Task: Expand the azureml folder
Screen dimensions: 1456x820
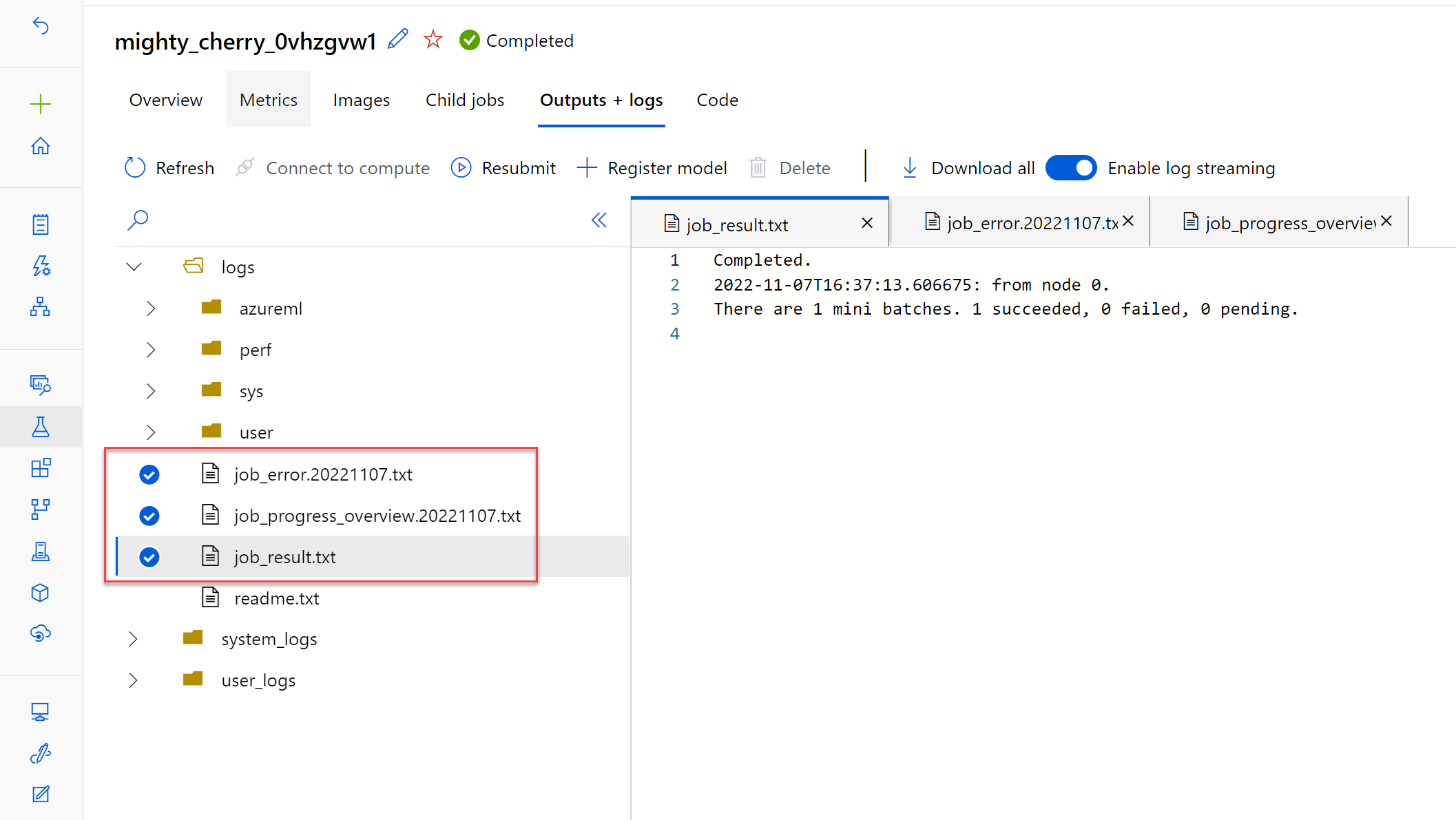Action: 152,308
